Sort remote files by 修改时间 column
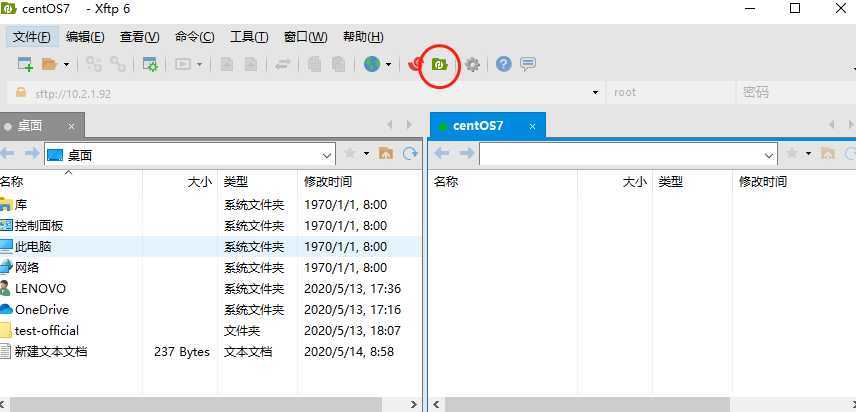This screenshot has height=412, width=856. tap(794, 182)
